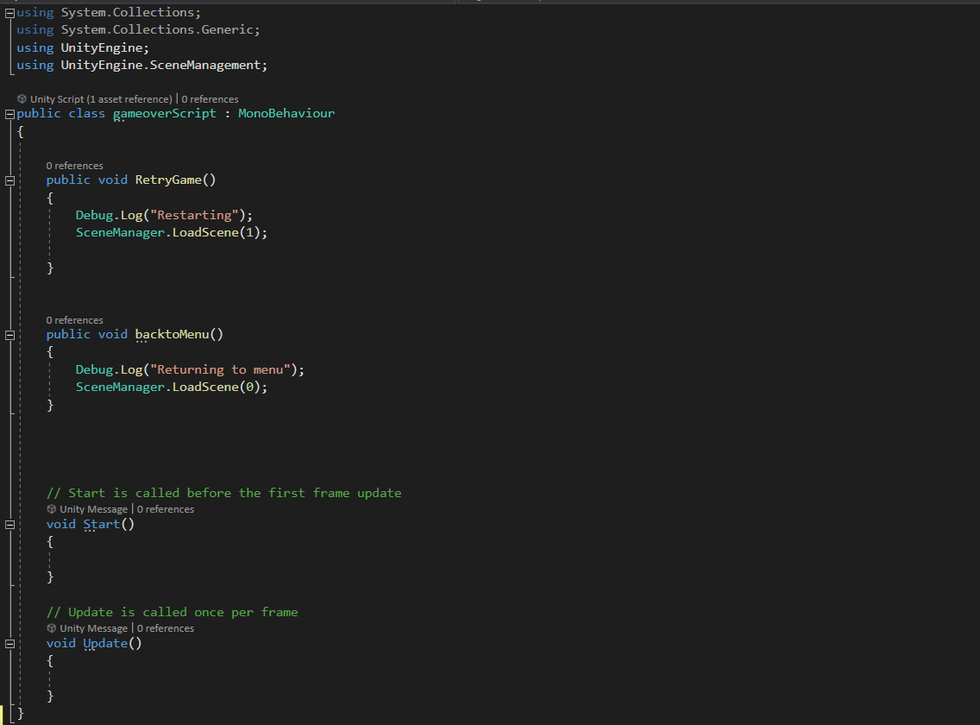Click the "Restarting" string literal
This screenshot has width=980, height=725.
194,215
